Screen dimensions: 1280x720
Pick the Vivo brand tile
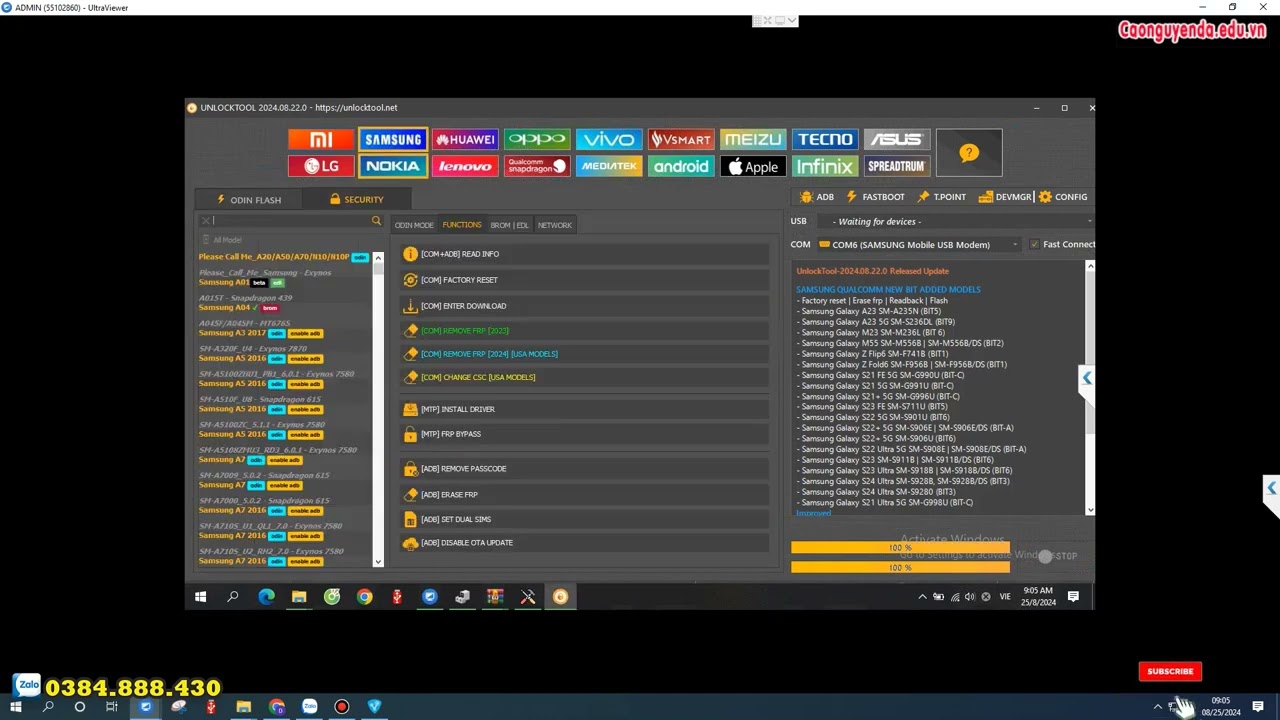(609, 140)
